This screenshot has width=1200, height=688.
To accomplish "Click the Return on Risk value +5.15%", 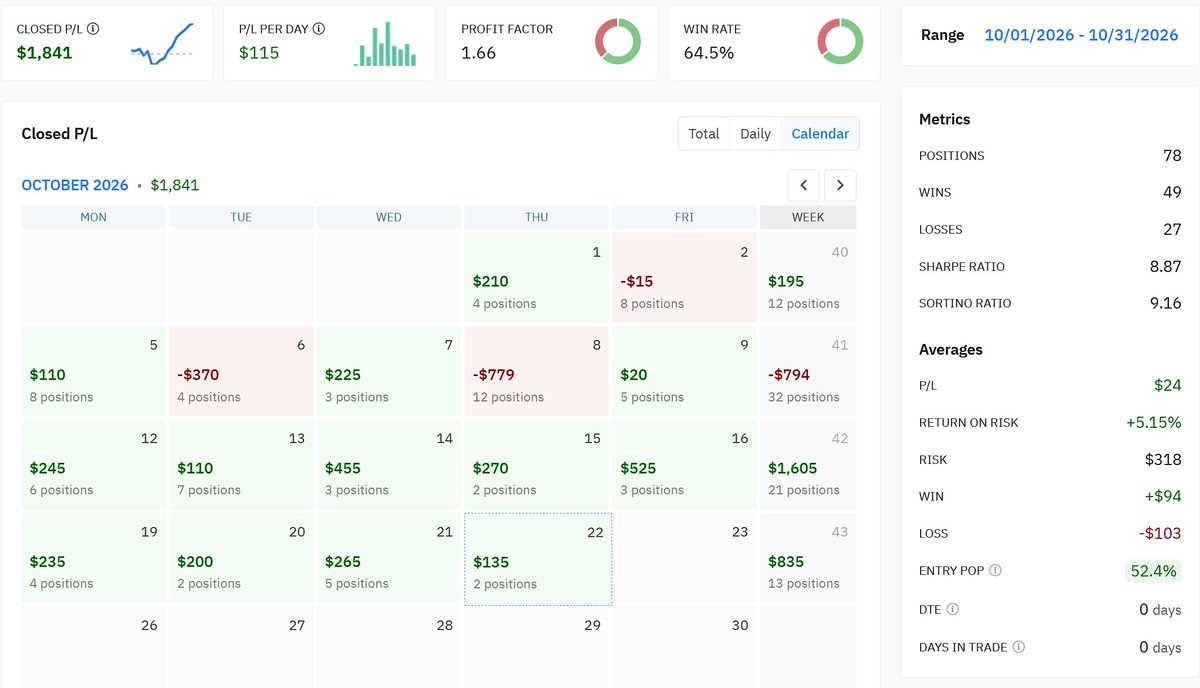I will (x=1154, y=422).
